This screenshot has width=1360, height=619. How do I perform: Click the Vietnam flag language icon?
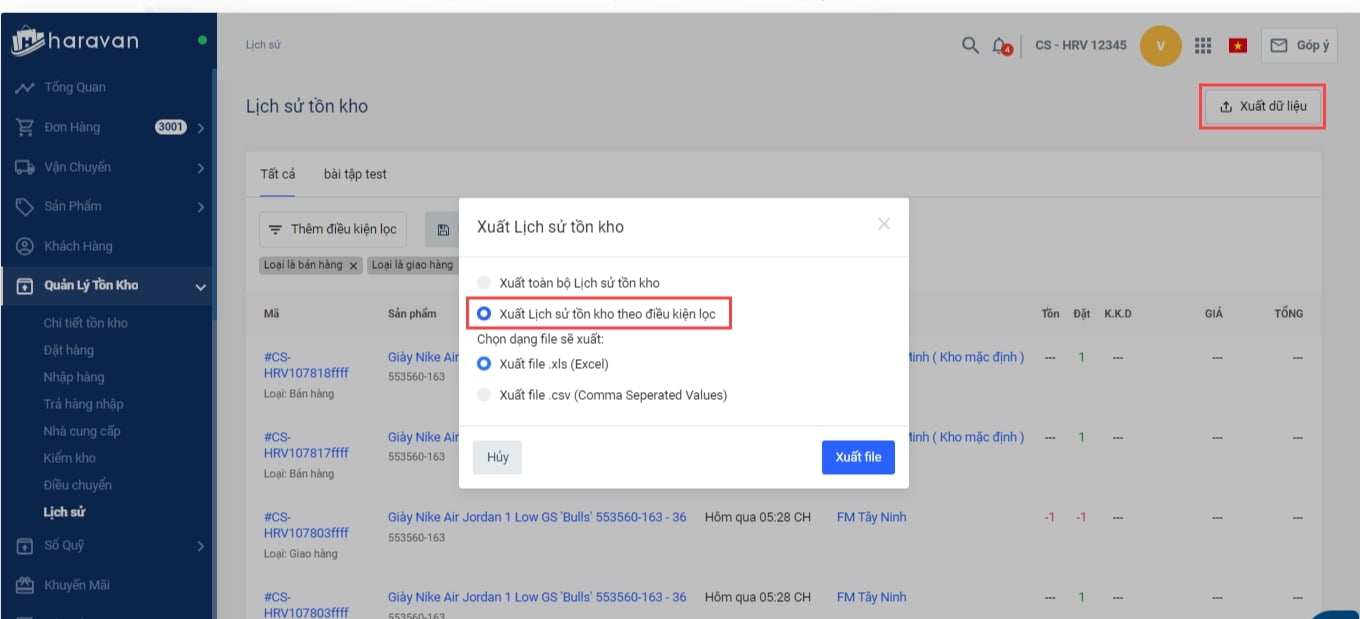tap(1238, 45)
